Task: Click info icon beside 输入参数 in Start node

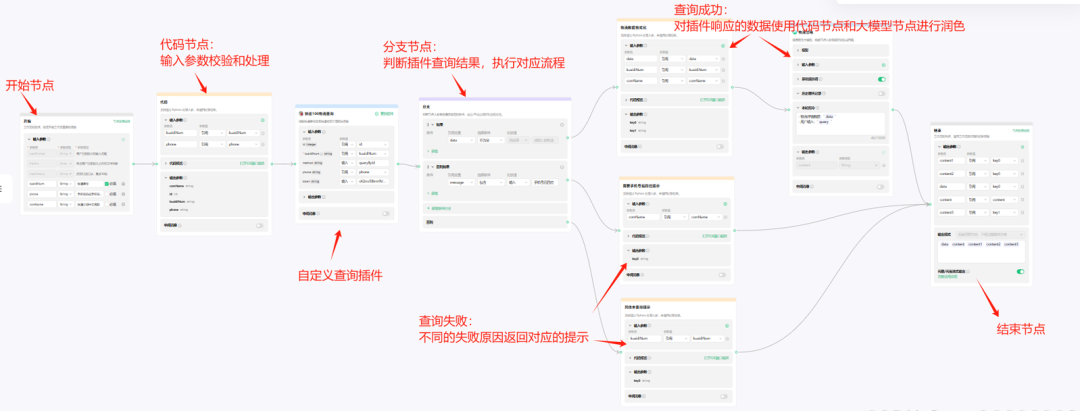Action: pos(49,139)
